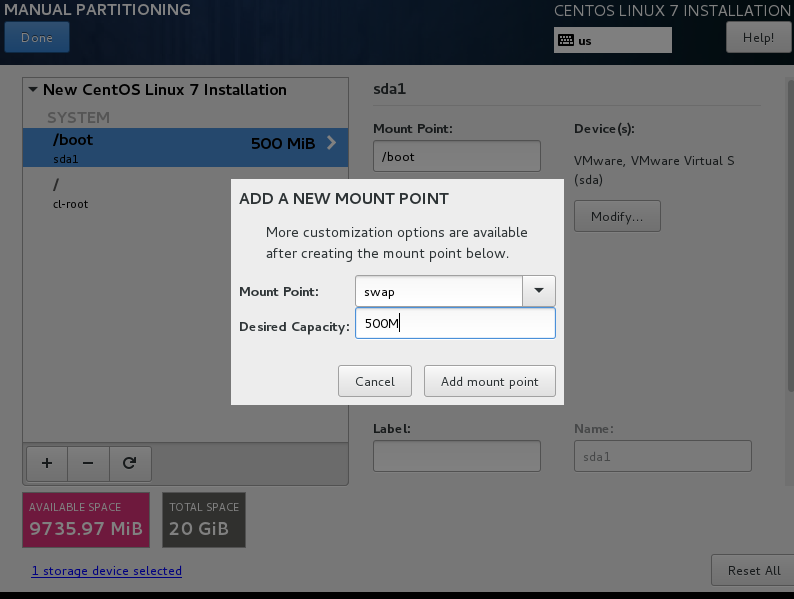794x599 pixels.
Task: Open the Mount Point dropdown arrow in dialog
Action: point(539,291)
